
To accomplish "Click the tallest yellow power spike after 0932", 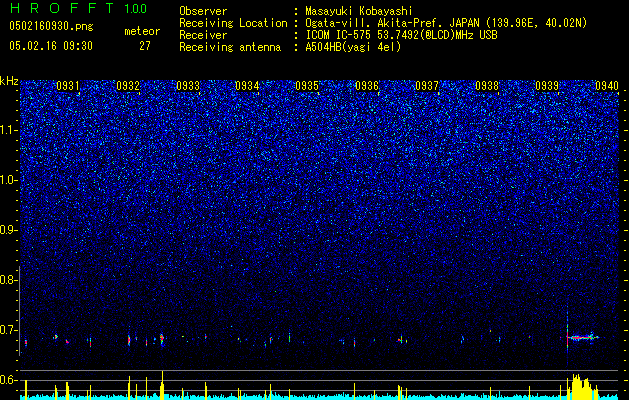I will click(x=162, y=384).
